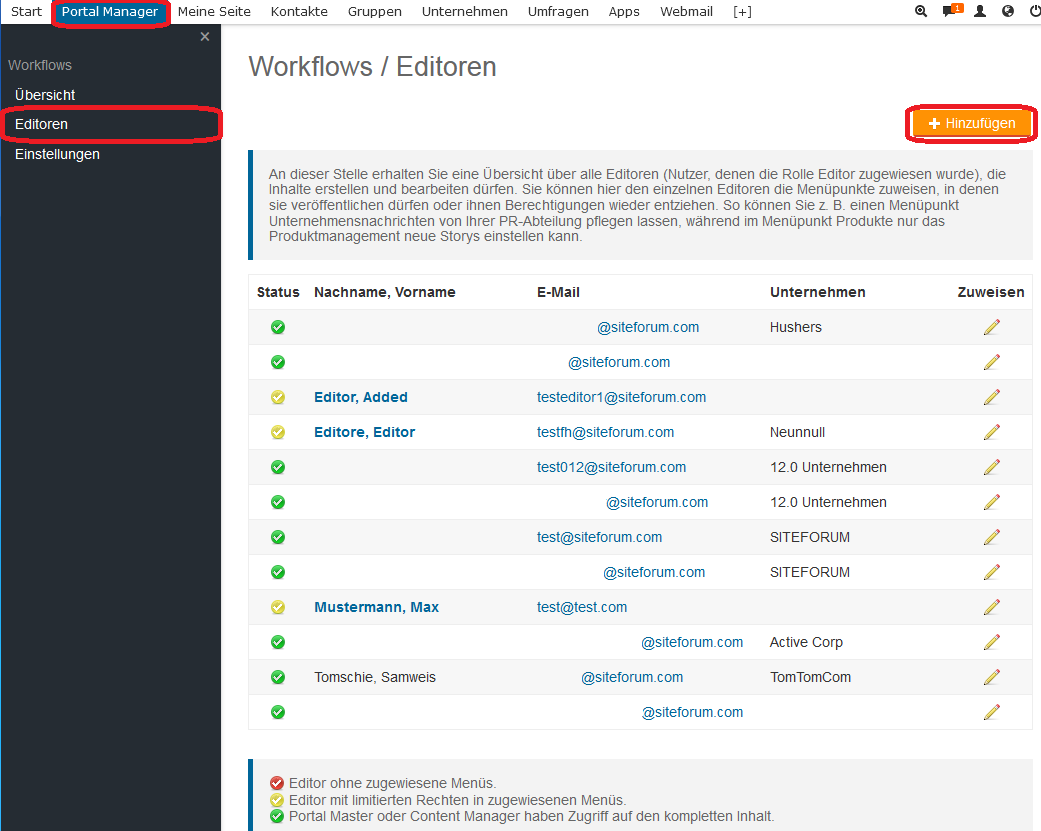Open the Mustermann, Max name link
The height and width of the screenshot is (831, 1041).
click(x=376, y=607)
